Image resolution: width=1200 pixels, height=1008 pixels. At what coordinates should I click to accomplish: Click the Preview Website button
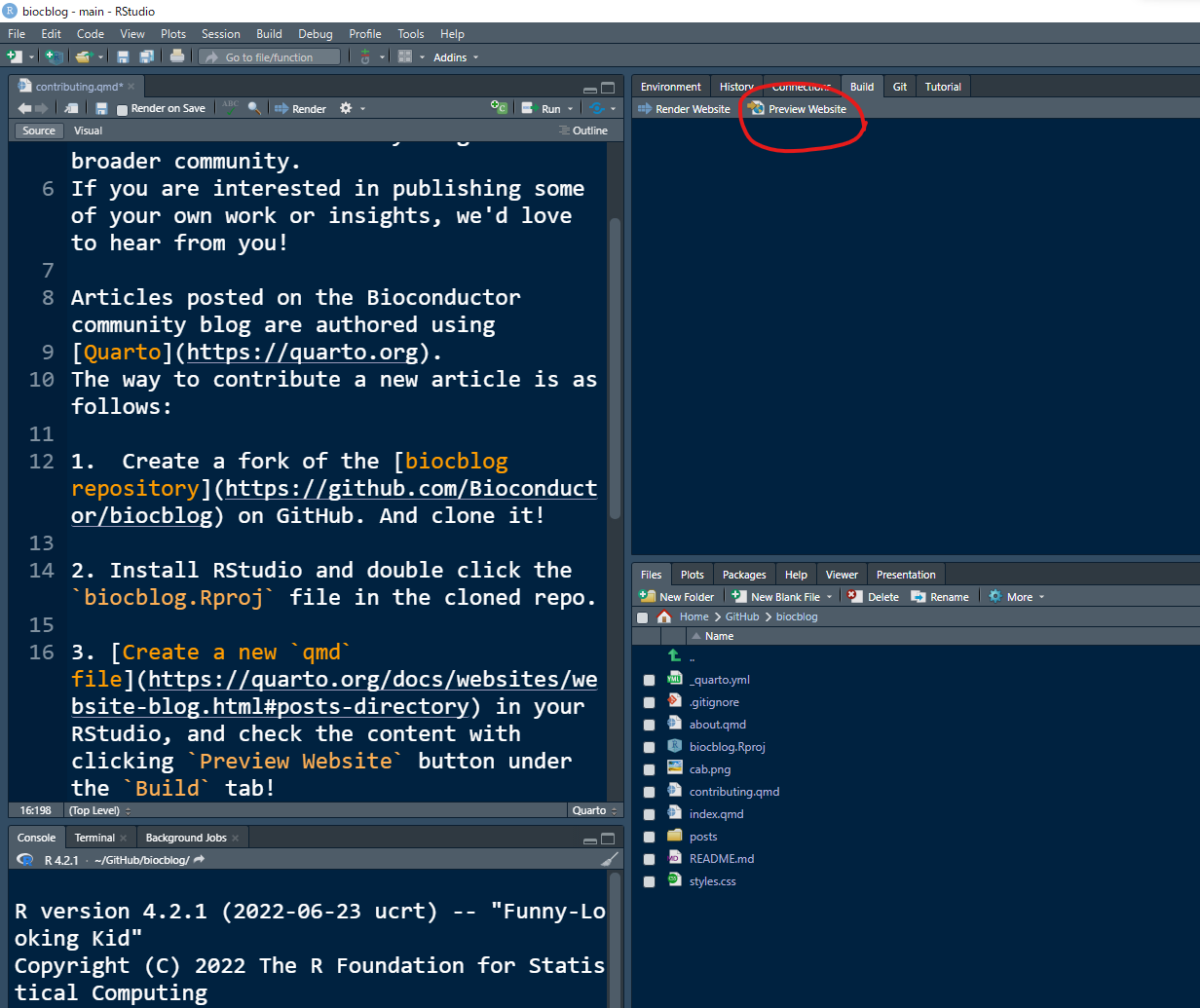[x=798, y=109]
